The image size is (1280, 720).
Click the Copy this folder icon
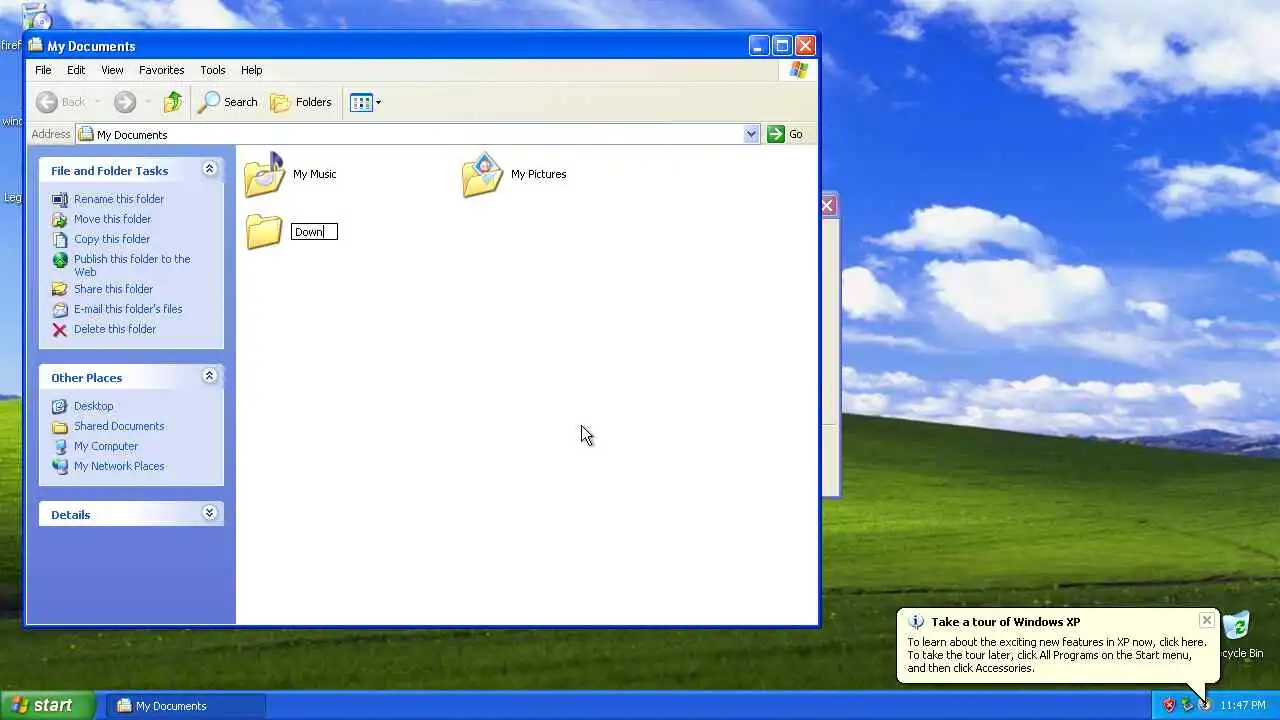coord(60,239)
